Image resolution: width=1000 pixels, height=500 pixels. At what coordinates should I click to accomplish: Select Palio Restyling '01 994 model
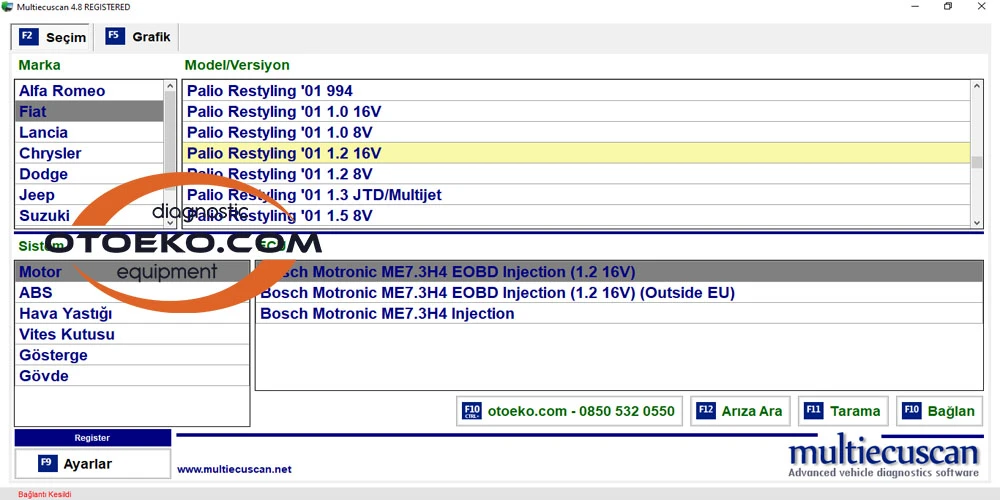coord(577,91)
